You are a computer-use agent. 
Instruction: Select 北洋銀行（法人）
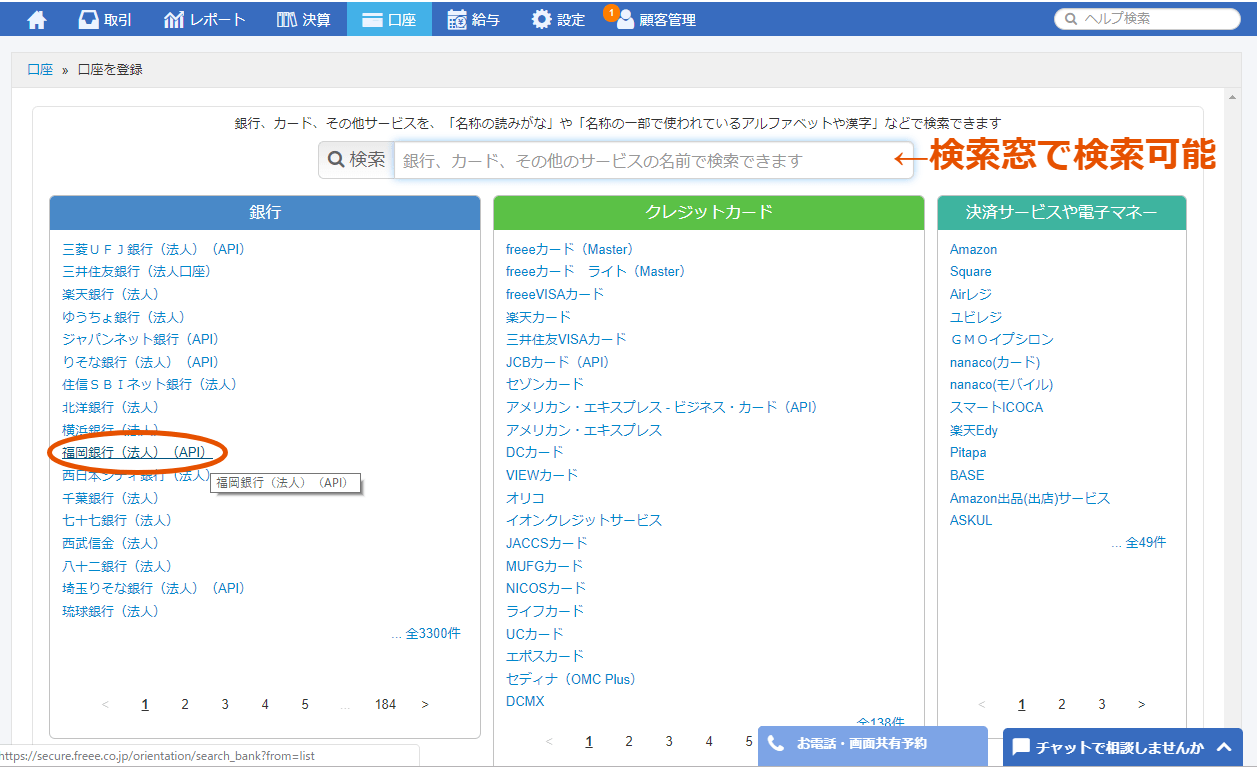(x=110, y=407)
